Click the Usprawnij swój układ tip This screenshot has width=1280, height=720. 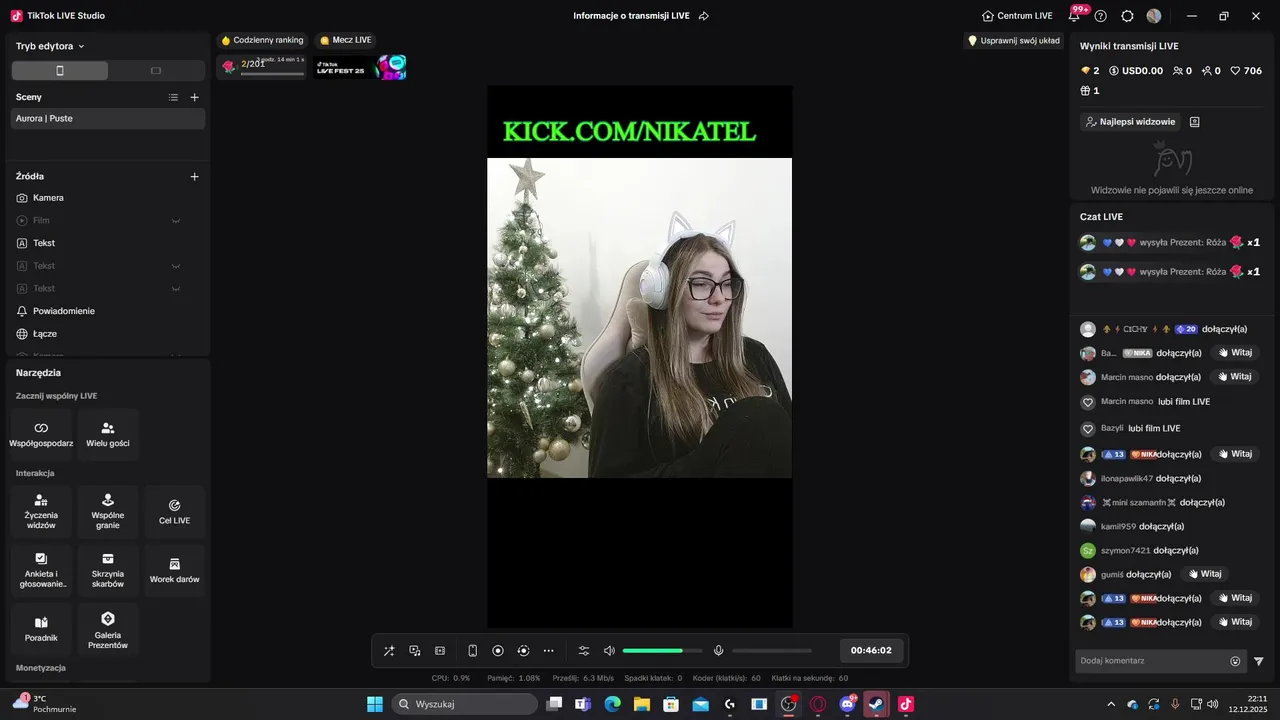[x=1013, y=41]
